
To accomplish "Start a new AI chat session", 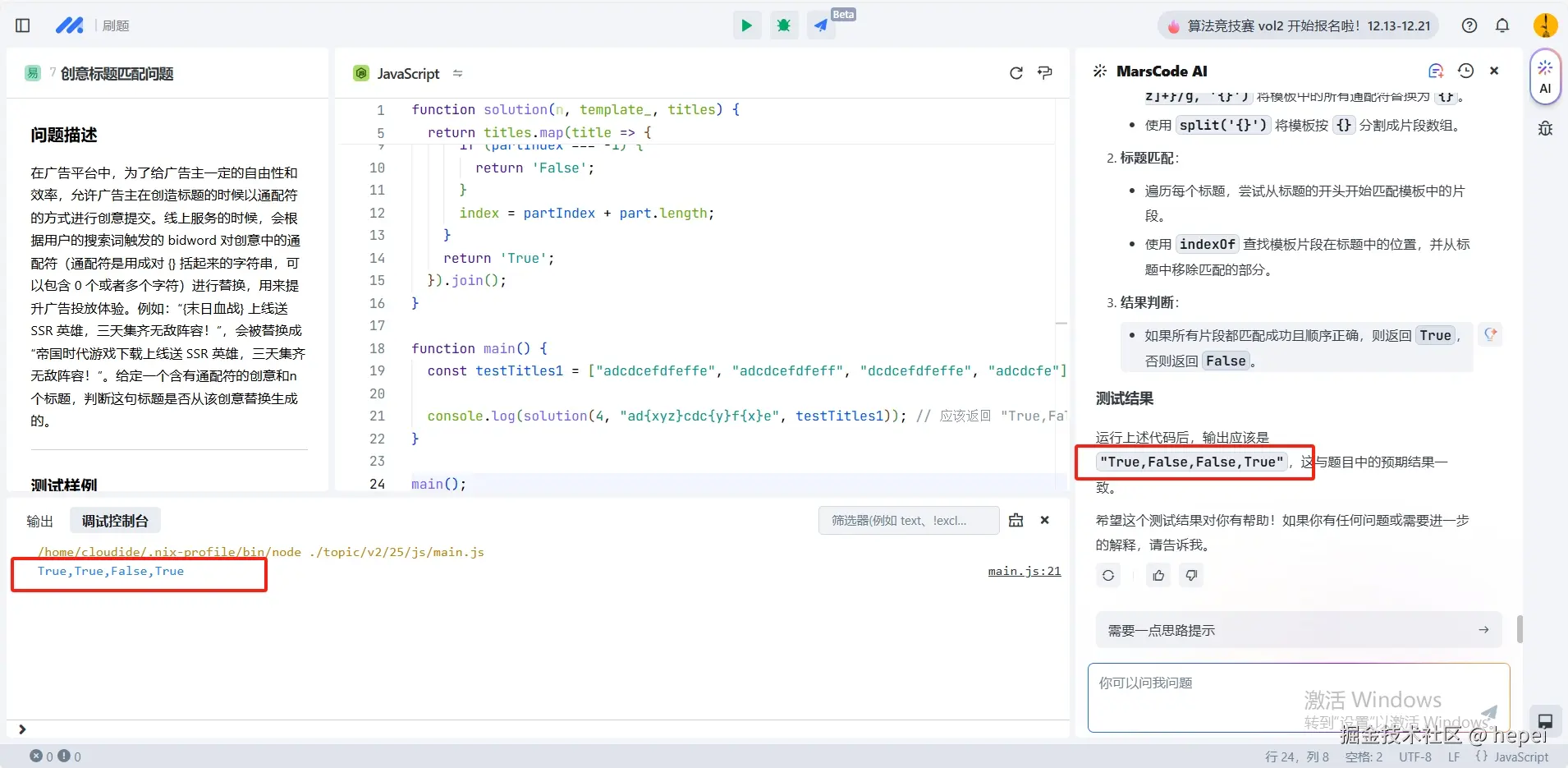I will click(x=1436, y=71).
